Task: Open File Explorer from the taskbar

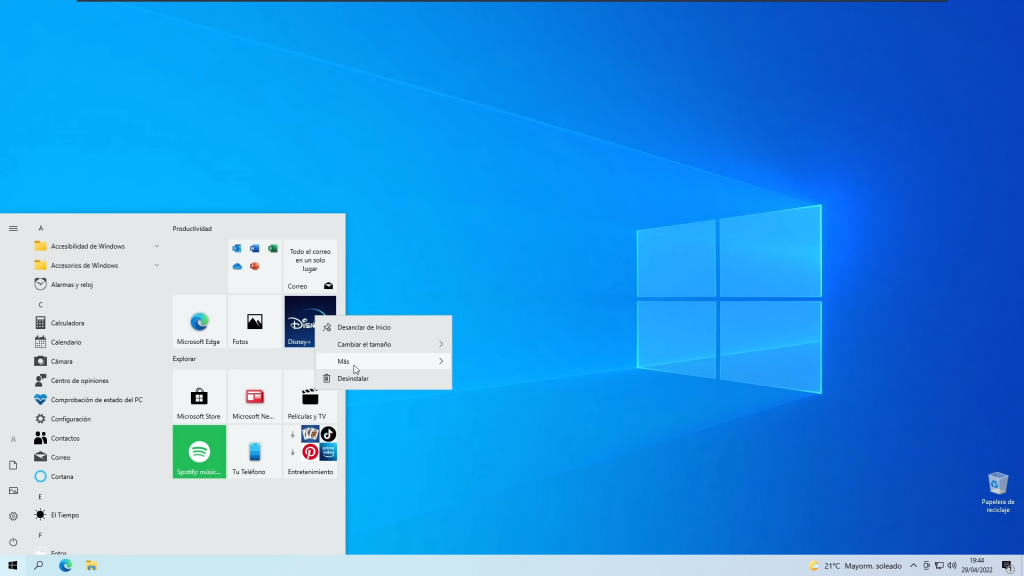Action: coord(91,565)
